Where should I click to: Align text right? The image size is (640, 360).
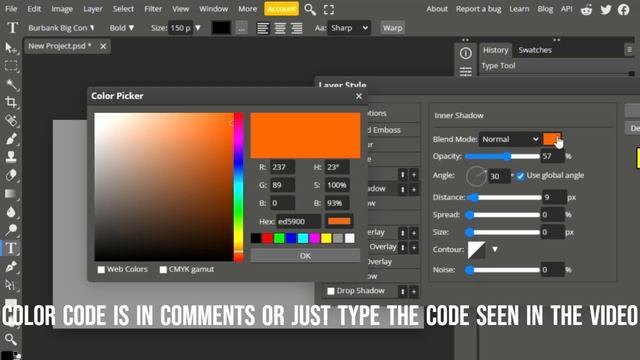297,28
